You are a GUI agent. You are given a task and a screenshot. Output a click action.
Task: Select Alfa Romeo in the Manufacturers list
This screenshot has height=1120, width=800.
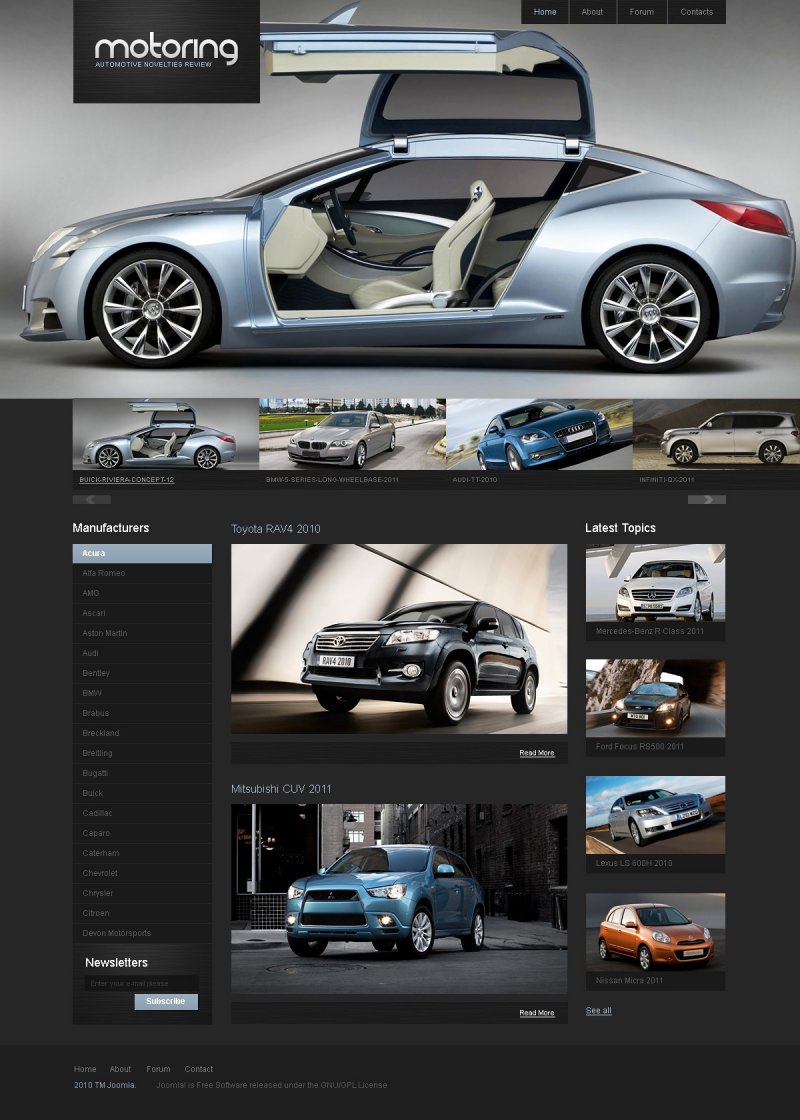tap(142, 574)
